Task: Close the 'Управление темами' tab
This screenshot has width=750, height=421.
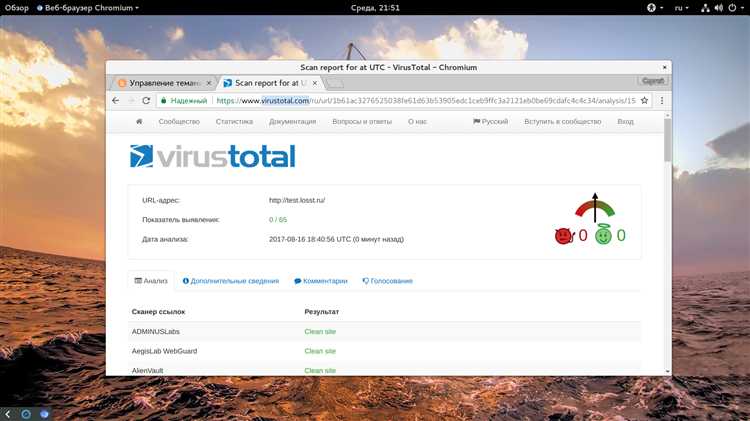Action: (209, 83)
